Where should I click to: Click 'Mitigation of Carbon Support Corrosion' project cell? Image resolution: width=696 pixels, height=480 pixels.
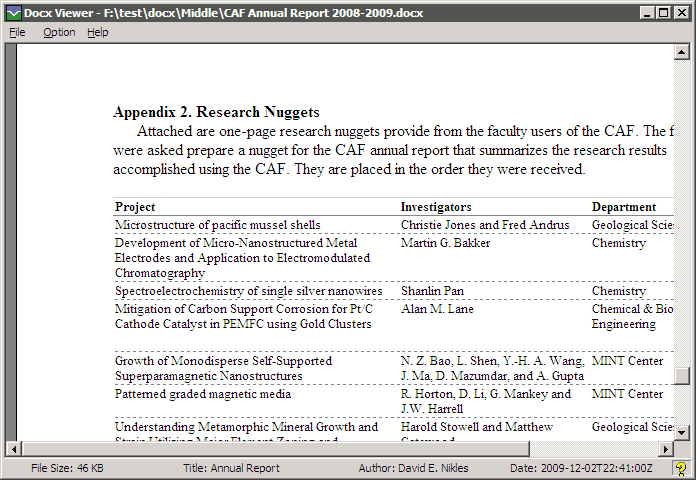[x=244, y=316]
